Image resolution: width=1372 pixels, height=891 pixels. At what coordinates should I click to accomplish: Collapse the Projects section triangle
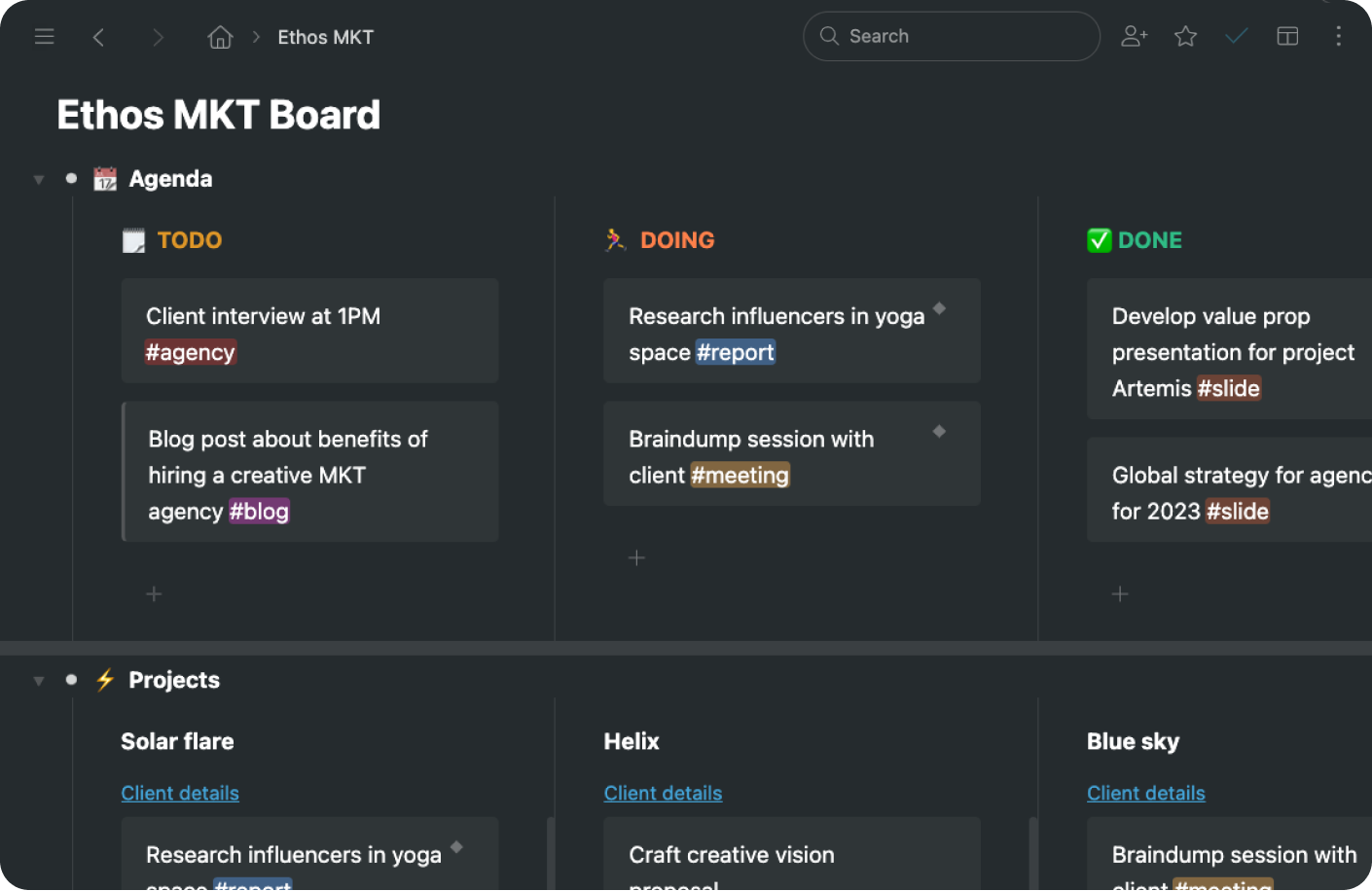click(x=38, y=680)
